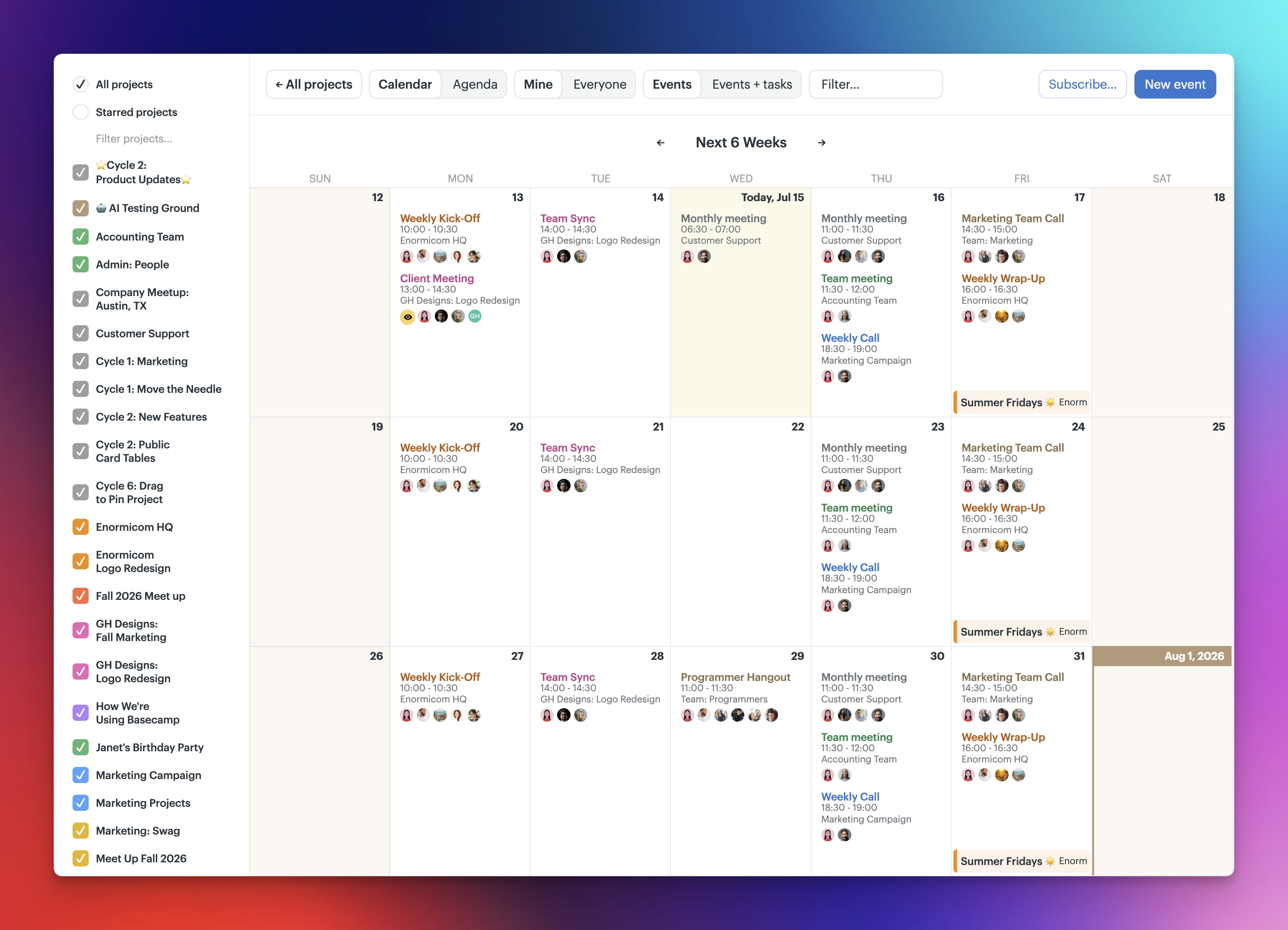Show Events + tasks tab

coord(752,84)
